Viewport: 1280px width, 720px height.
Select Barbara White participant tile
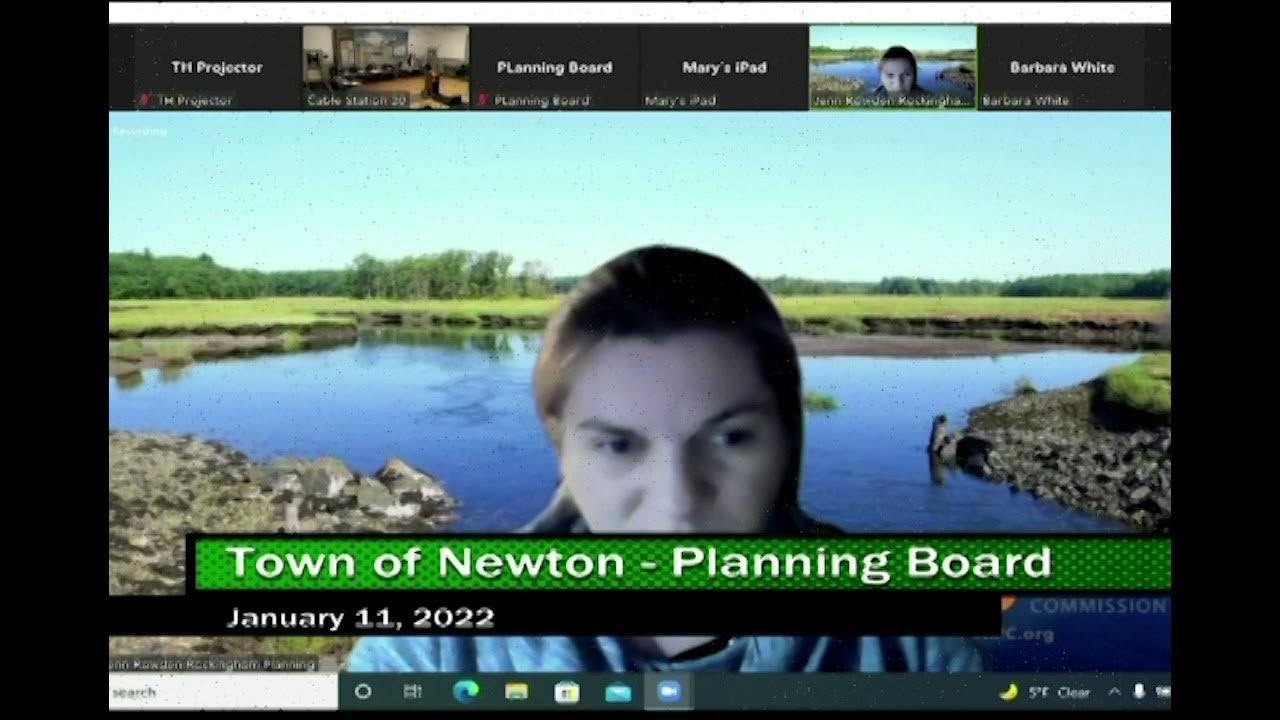click(1062, 68)
